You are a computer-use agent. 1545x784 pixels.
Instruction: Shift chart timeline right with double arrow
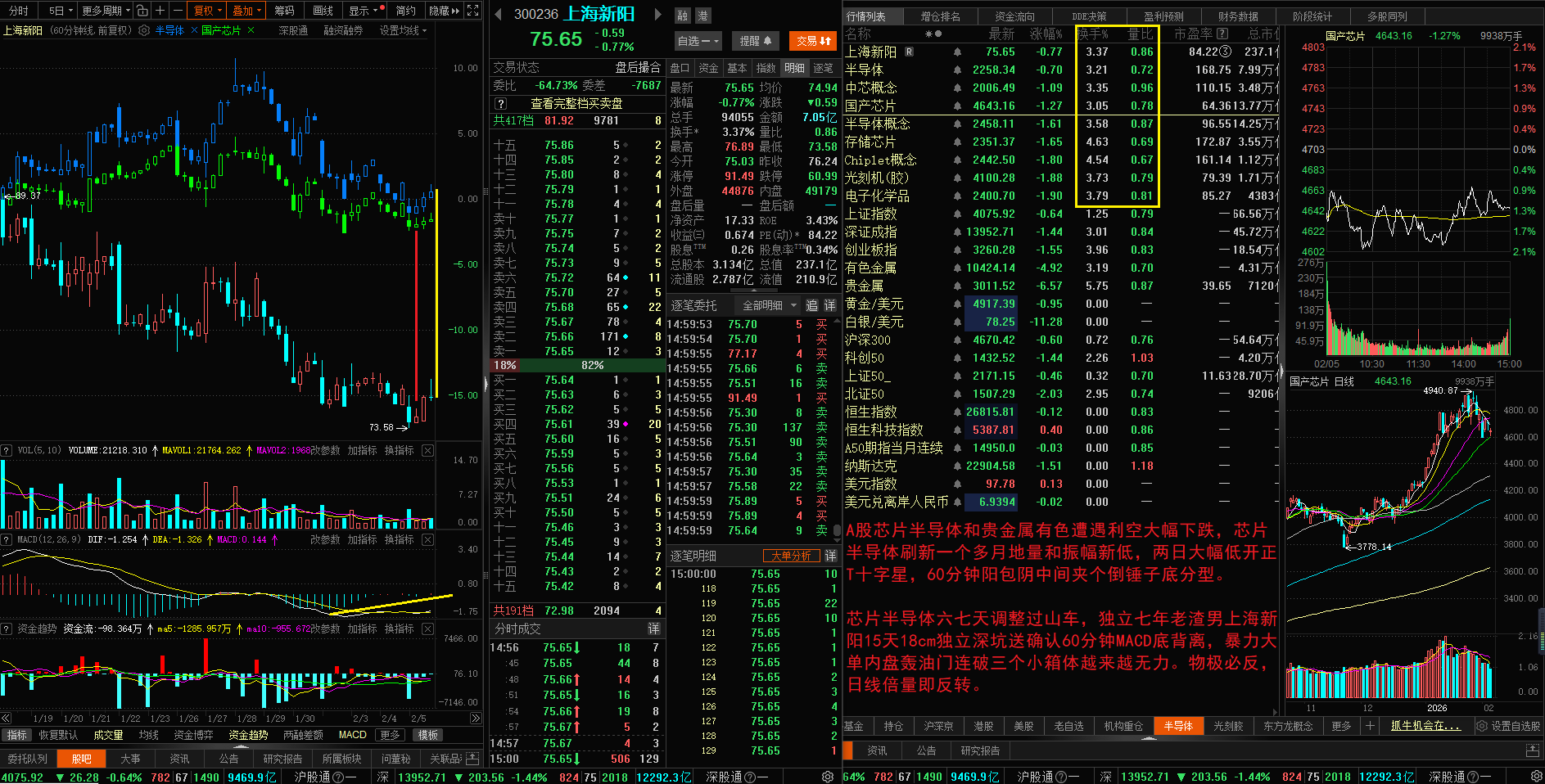click(x=476, y=718)
